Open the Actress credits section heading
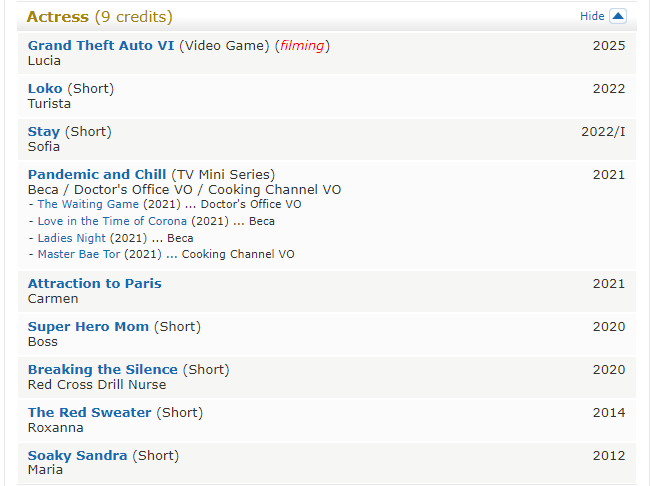The width and height of the screenshot is (650, 486). pyautogui.click(x=58, y=17)
